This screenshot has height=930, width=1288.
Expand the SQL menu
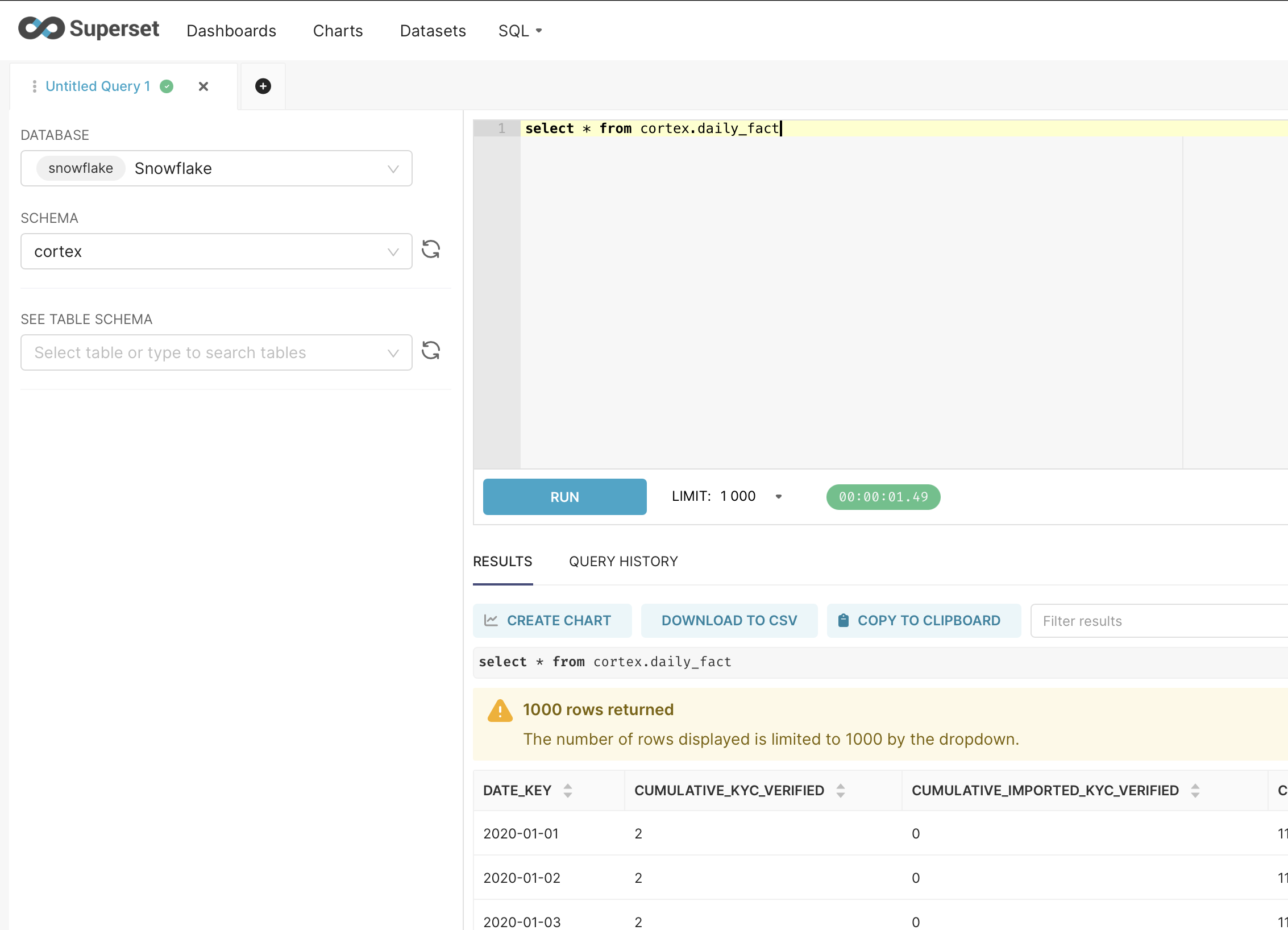coord(520,31)
